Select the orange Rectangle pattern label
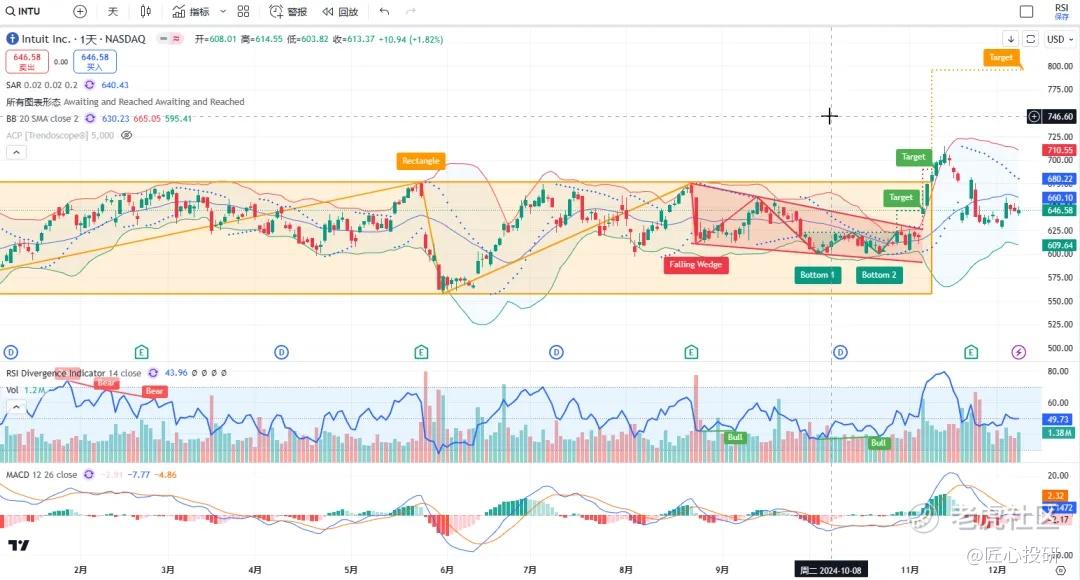 pyautogui.click(x=420, y=160)
